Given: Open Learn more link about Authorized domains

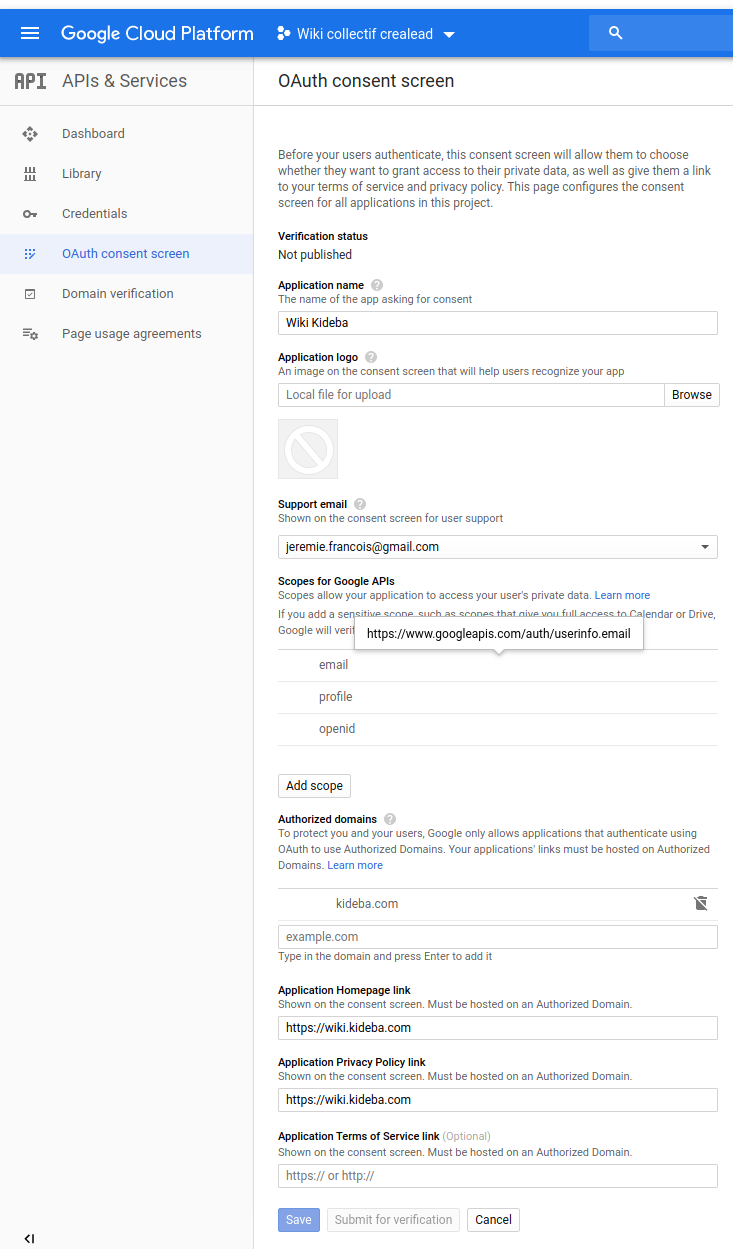Looking at the screenshot, I should point(355,865).
